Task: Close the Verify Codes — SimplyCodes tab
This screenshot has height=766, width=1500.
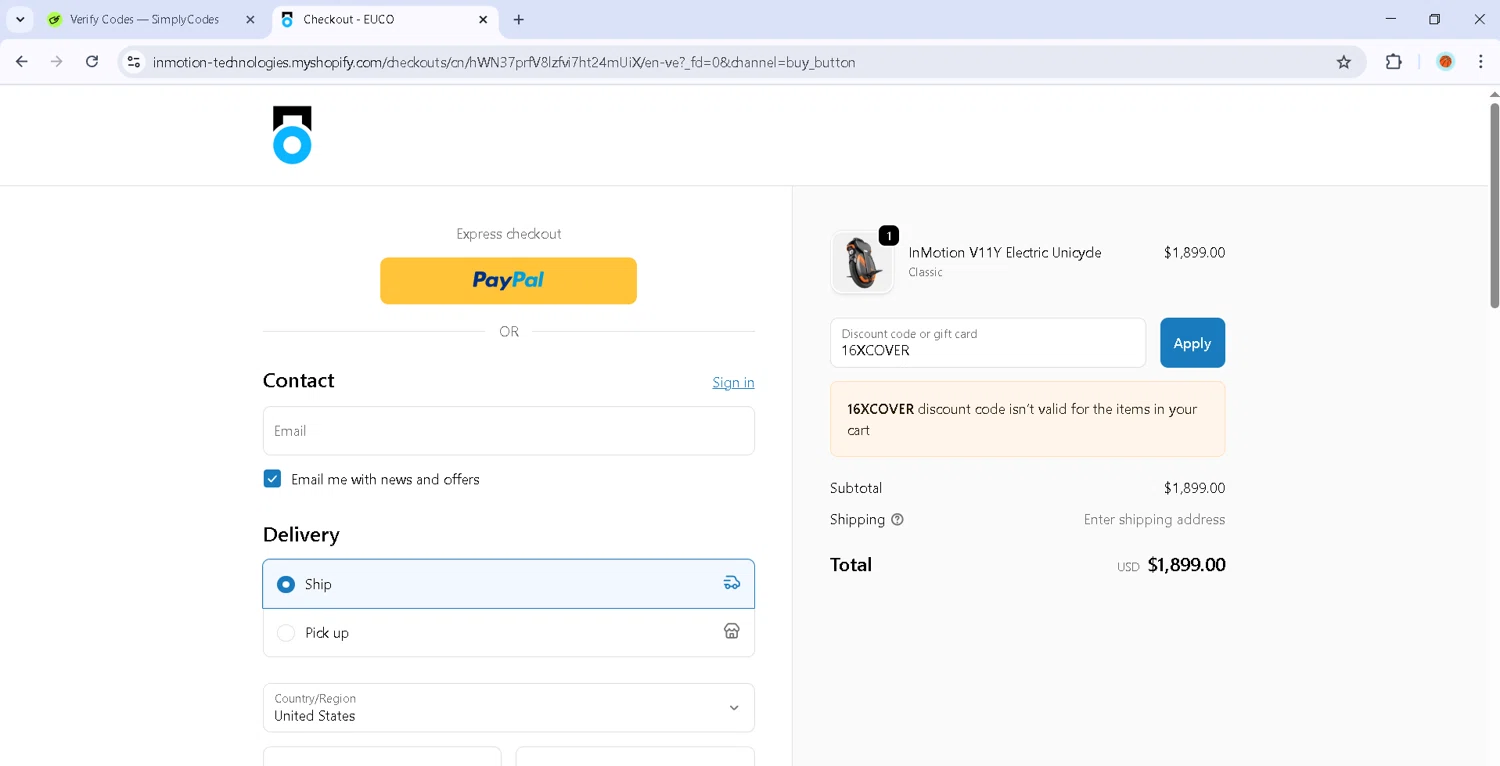Action: [x=250, y=19]
